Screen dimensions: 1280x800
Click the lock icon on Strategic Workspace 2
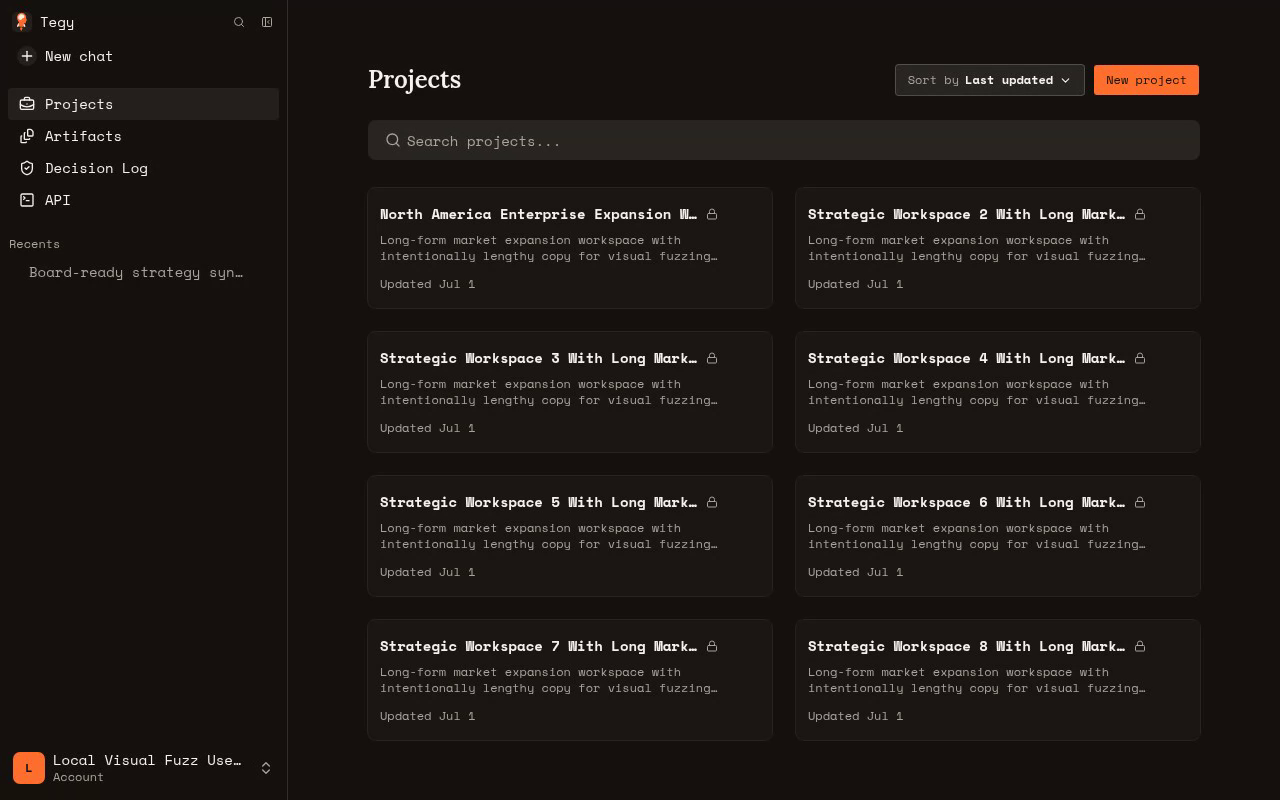pyautogui.click(x=1140, y=214)
